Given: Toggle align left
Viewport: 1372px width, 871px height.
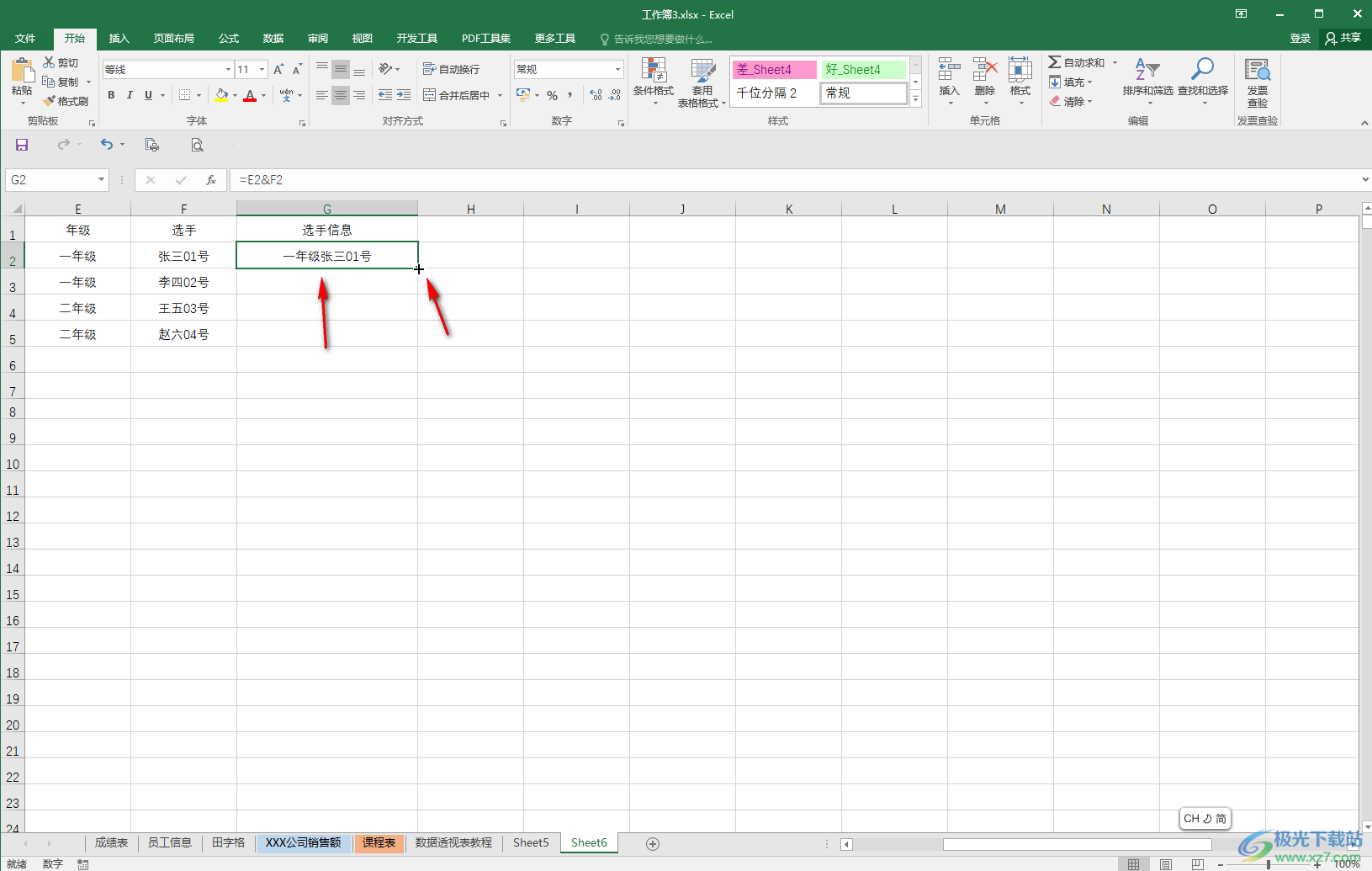Looking at the screenshot, I should click(322, 95).
